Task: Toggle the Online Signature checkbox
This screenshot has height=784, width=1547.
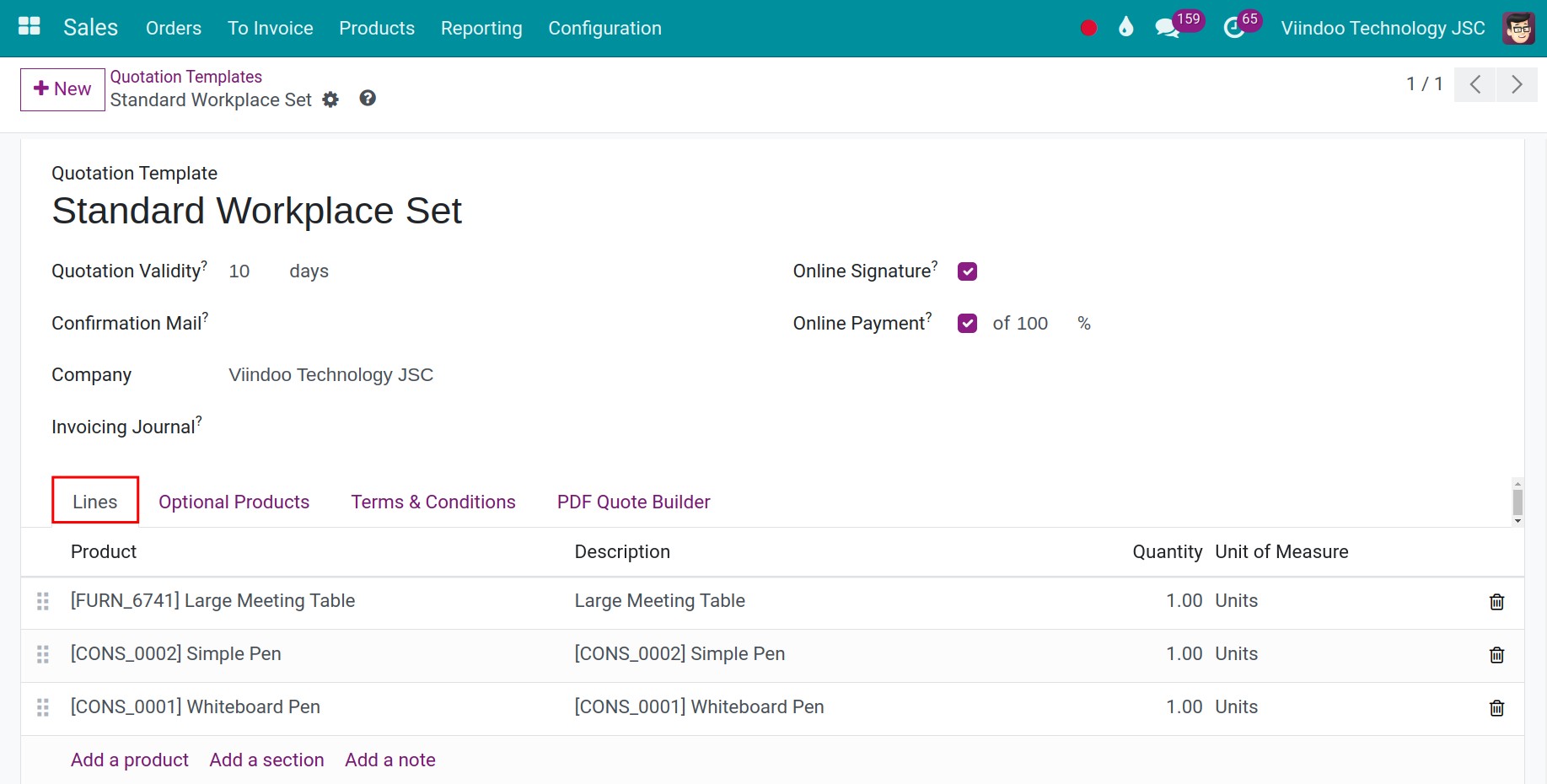Action: [x=967, y=271]
